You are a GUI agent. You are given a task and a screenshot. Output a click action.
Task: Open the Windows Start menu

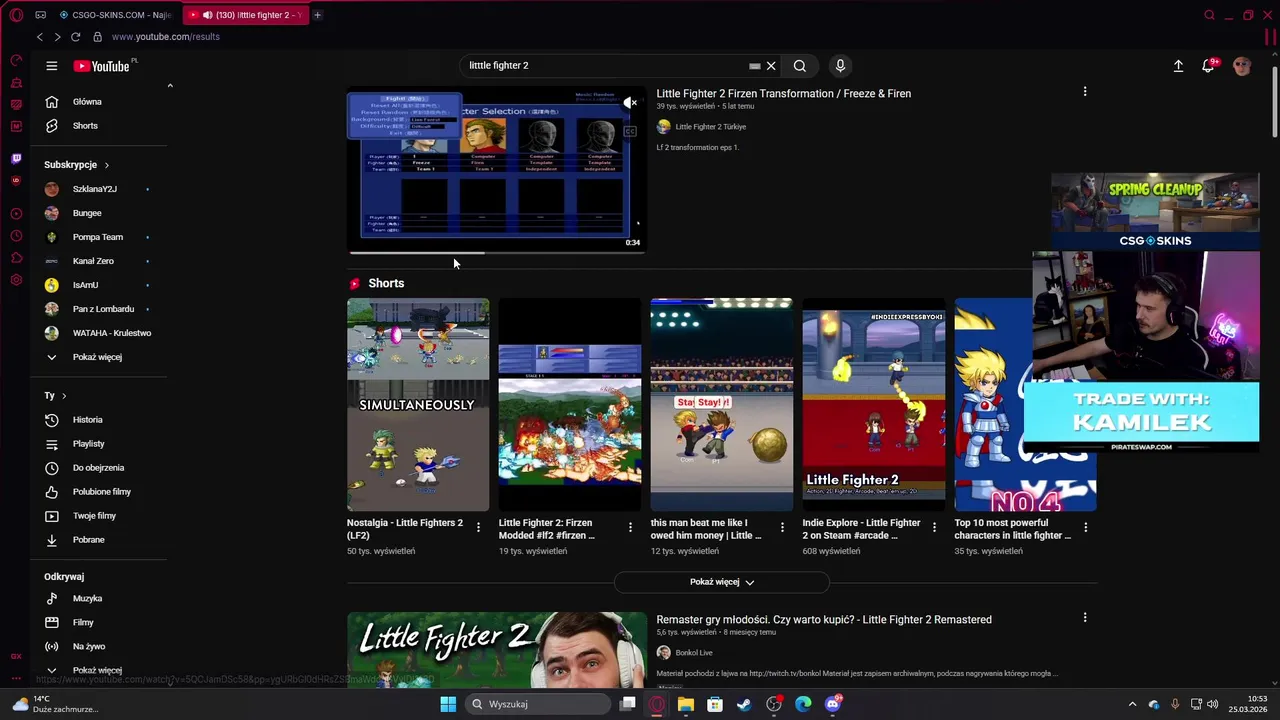pos(448,704)
